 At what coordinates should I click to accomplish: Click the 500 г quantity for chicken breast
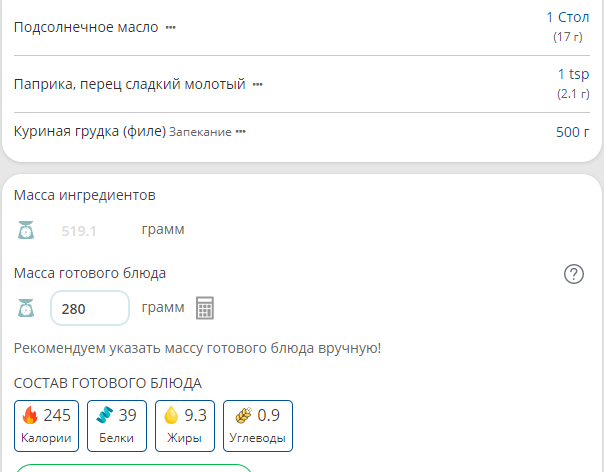[572, 131]
